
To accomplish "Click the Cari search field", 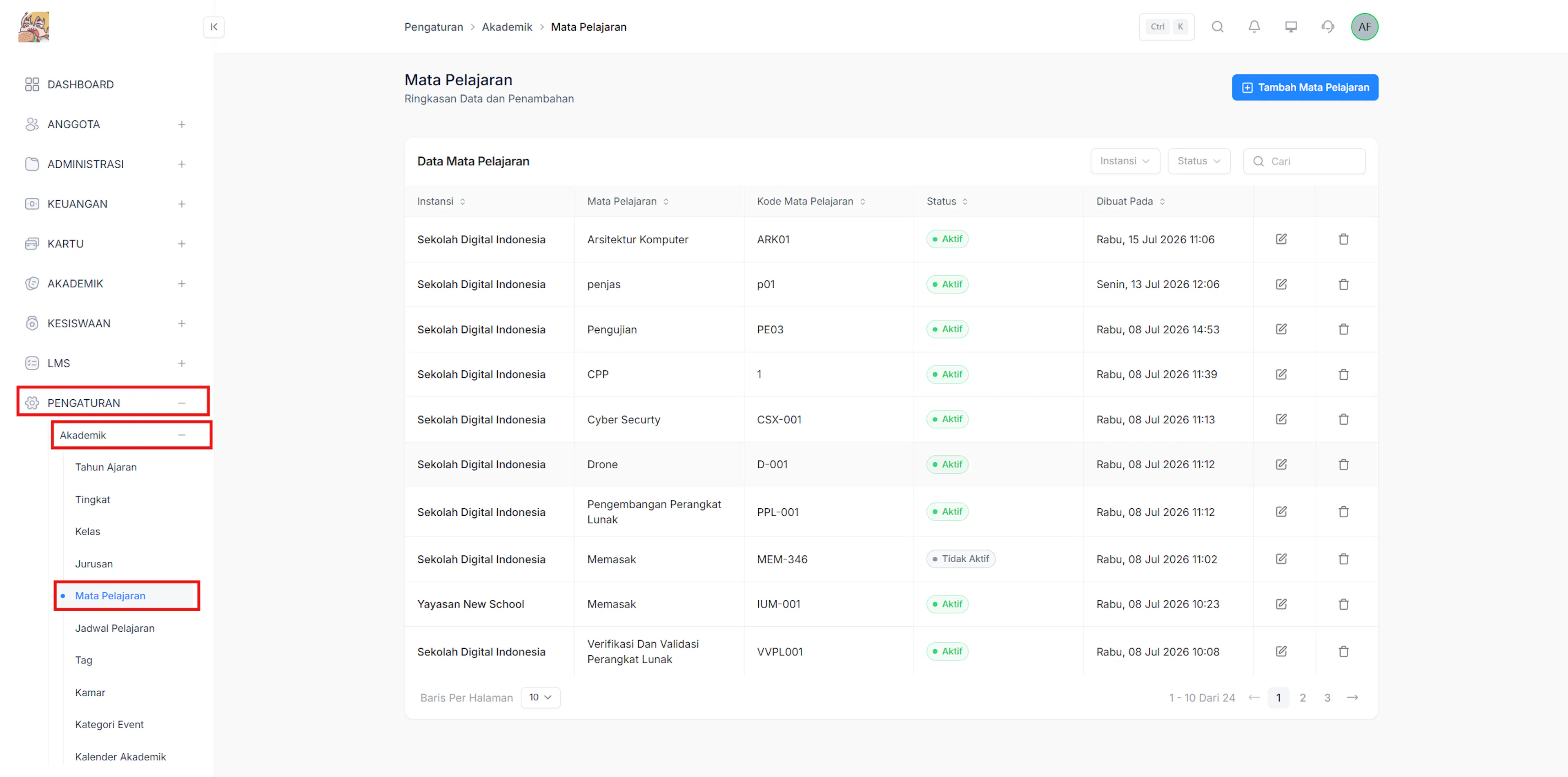I will pos(1304,161).
